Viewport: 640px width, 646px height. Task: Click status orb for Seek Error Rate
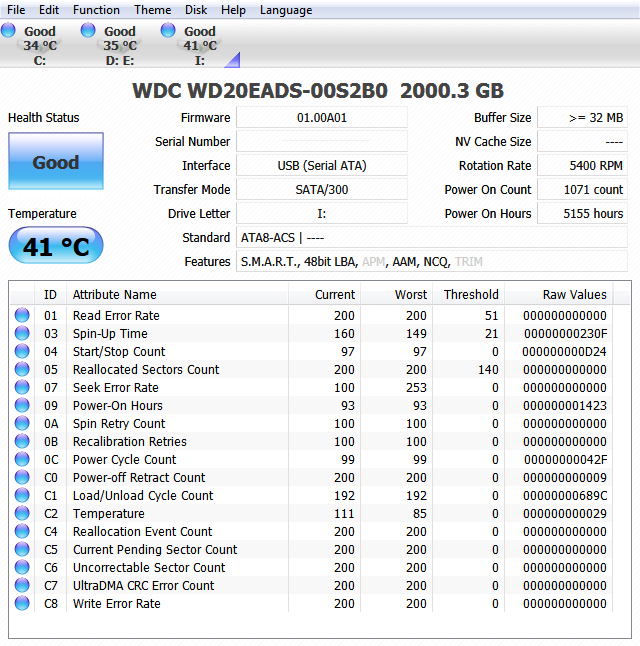[x=22, y=387]
